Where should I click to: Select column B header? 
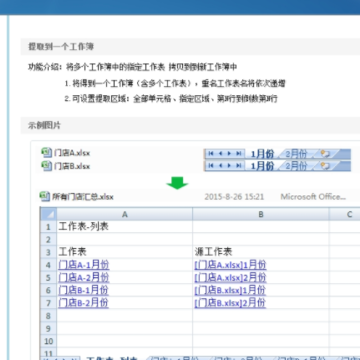click(261, 214)
